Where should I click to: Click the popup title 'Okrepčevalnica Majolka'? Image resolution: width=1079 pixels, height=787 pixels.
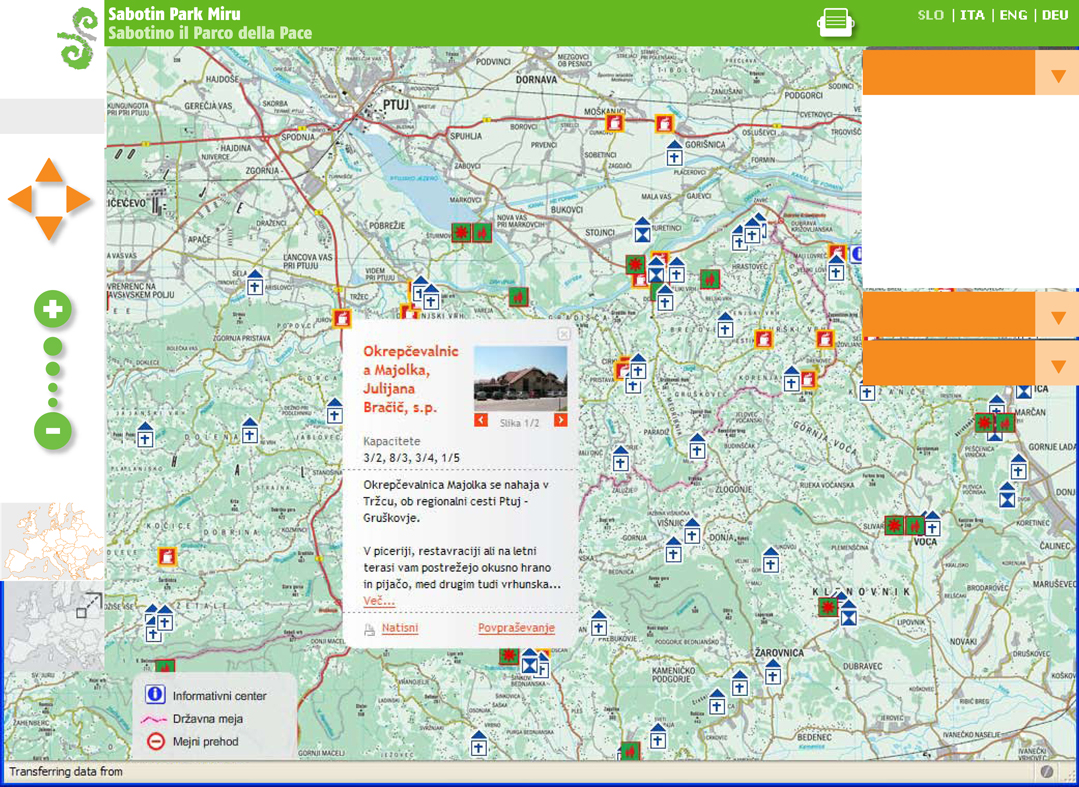(411, 379)
